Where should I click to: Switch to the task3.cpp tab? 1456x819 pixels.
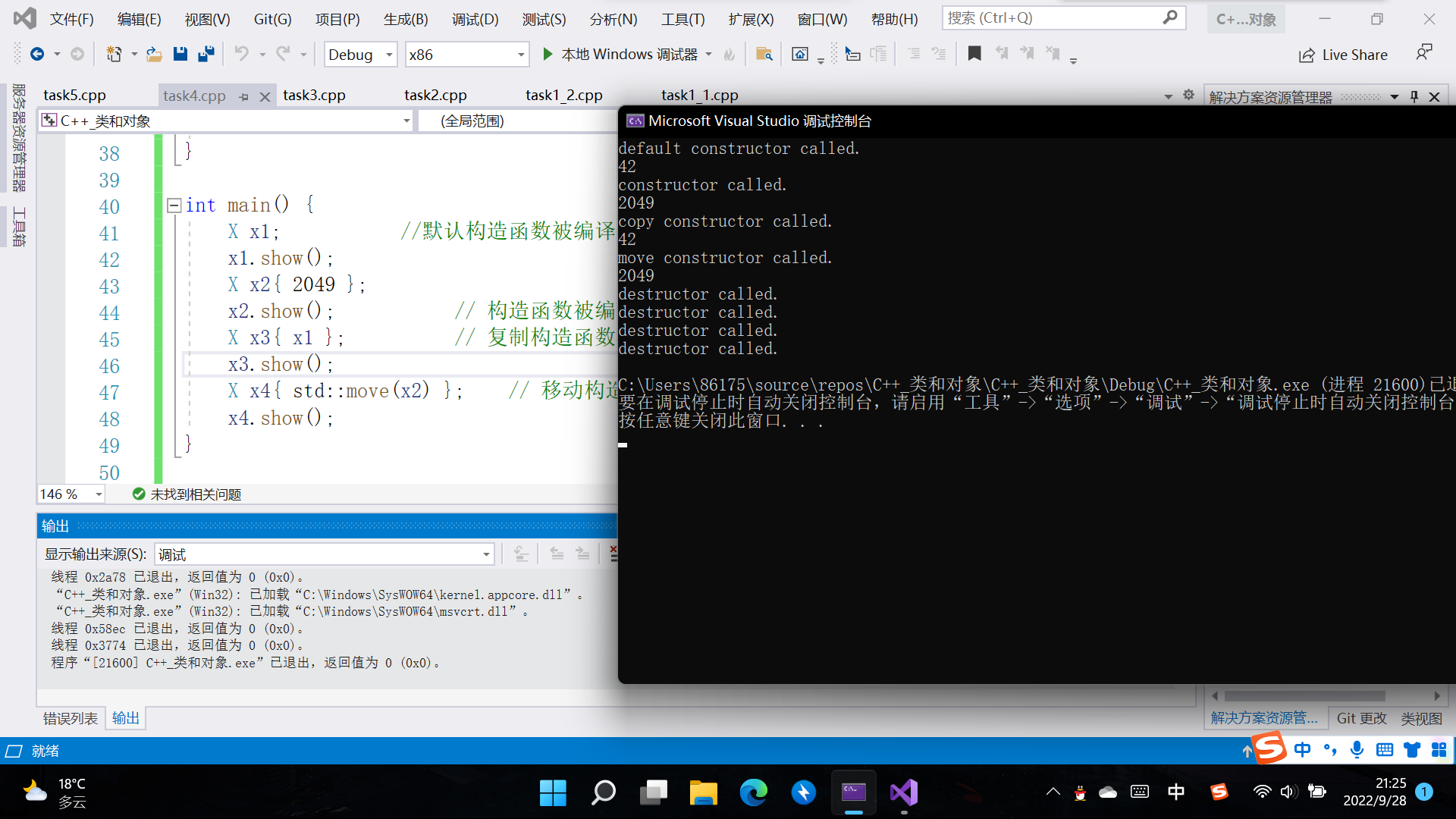click(314, 95)
